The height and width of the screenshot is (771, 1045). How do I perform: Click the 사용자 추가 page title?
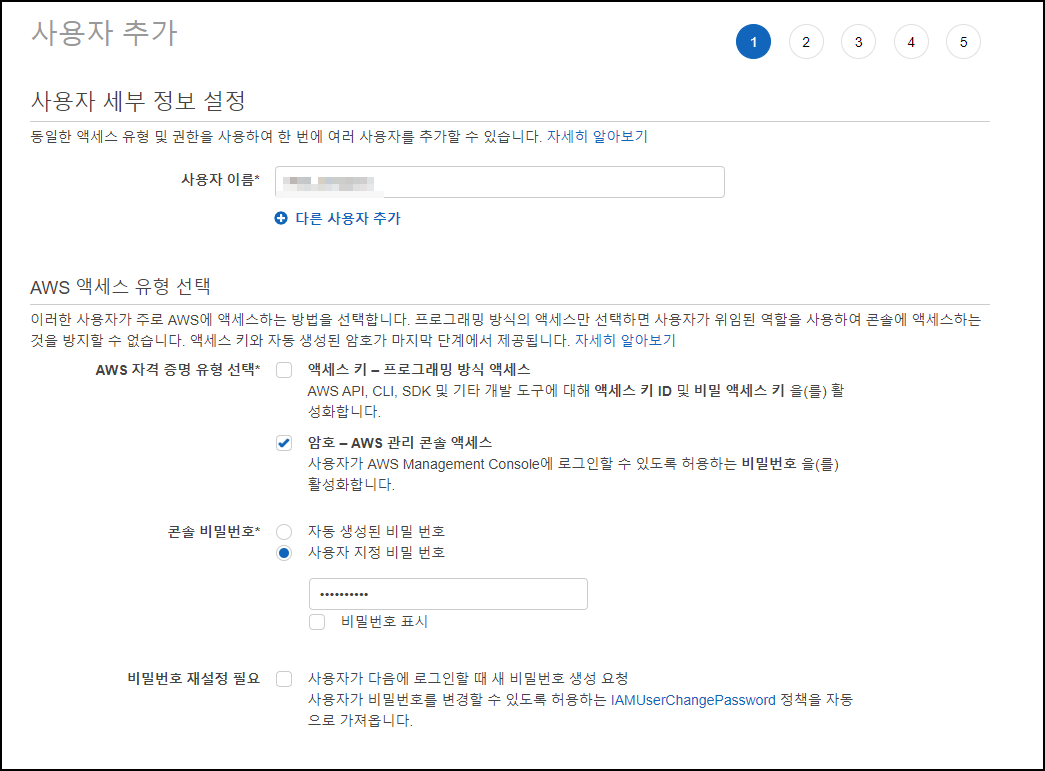pyautogui.click(x=105, y=33)
